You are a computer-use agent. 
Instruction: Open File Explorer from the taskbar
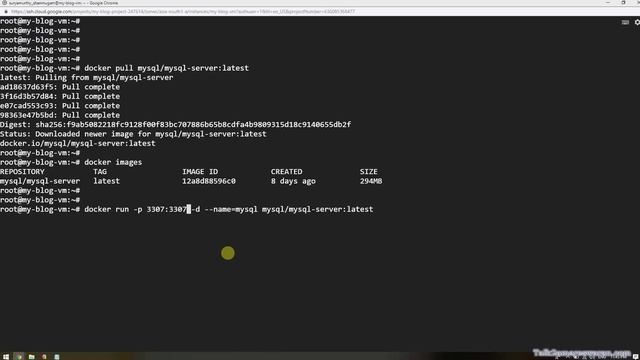[x=31, y=356]
